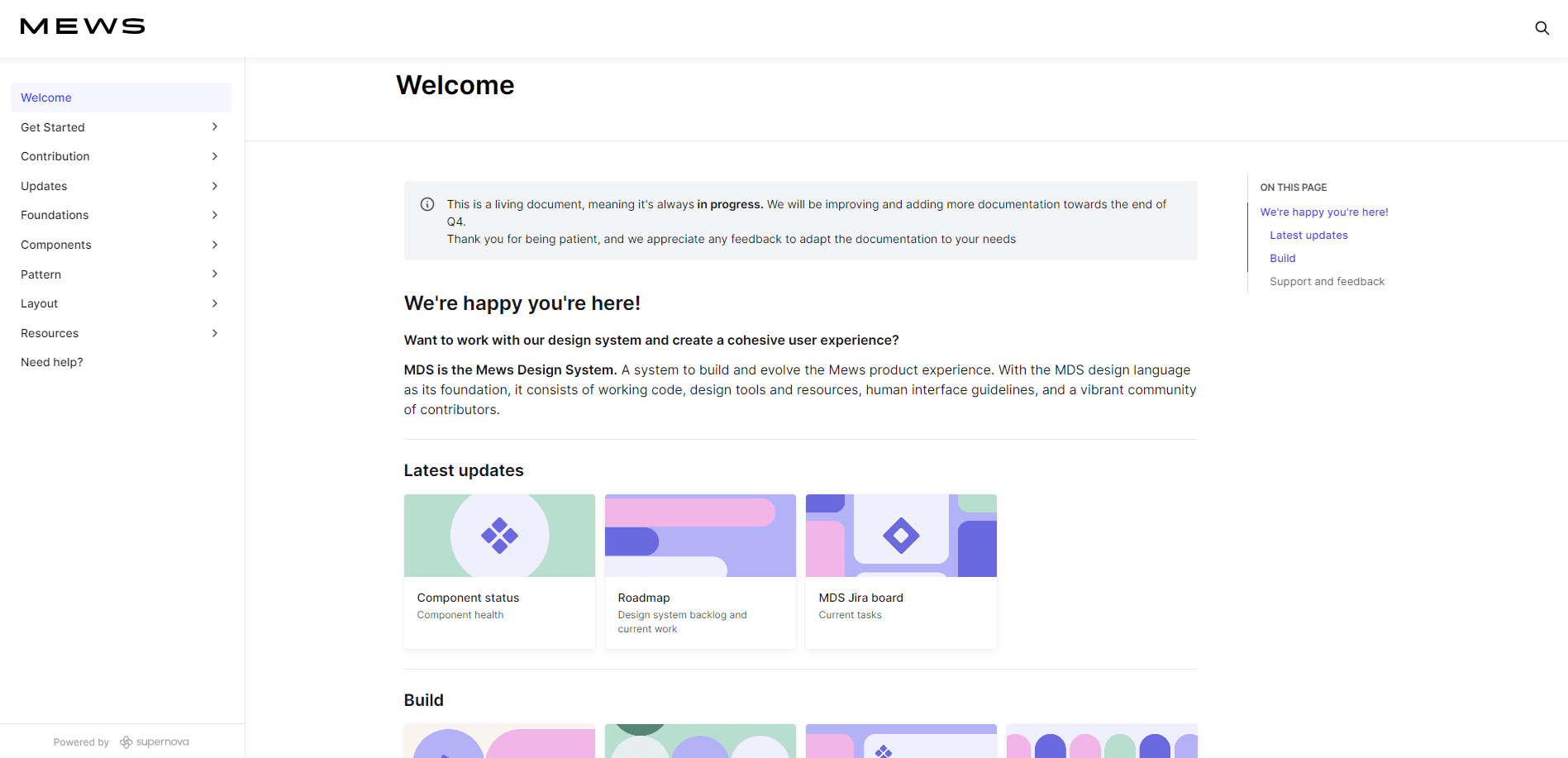Click the MDS Jira board diamond icon
1568x758 pixels.
(x=901, y=536)
